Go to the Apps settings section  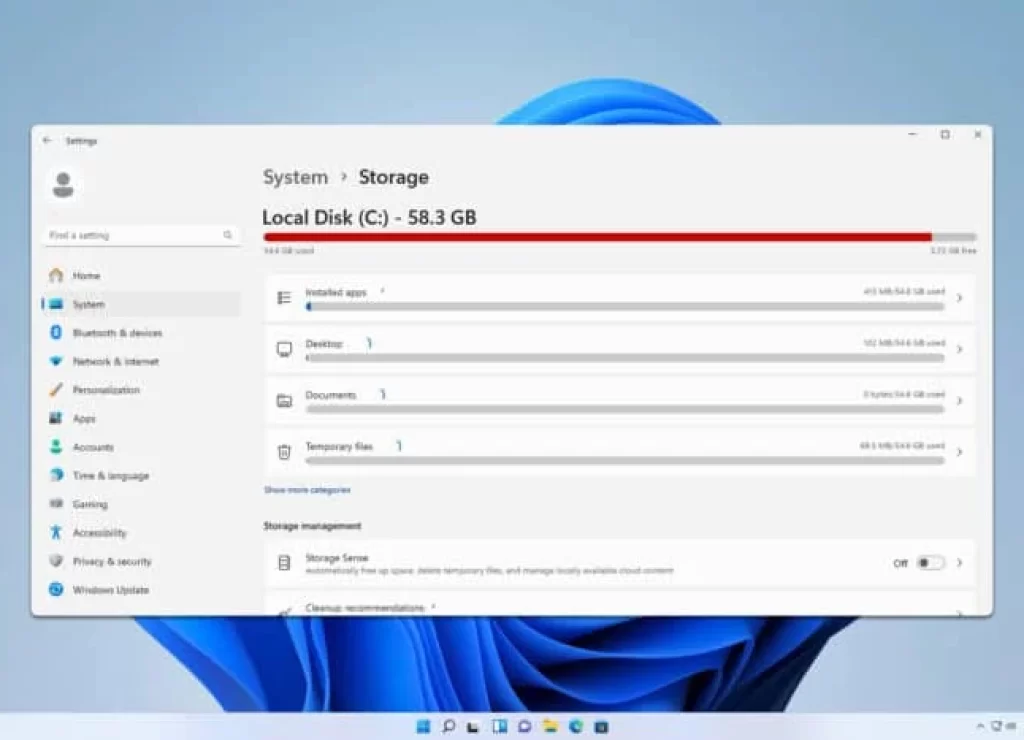[84, 418]
